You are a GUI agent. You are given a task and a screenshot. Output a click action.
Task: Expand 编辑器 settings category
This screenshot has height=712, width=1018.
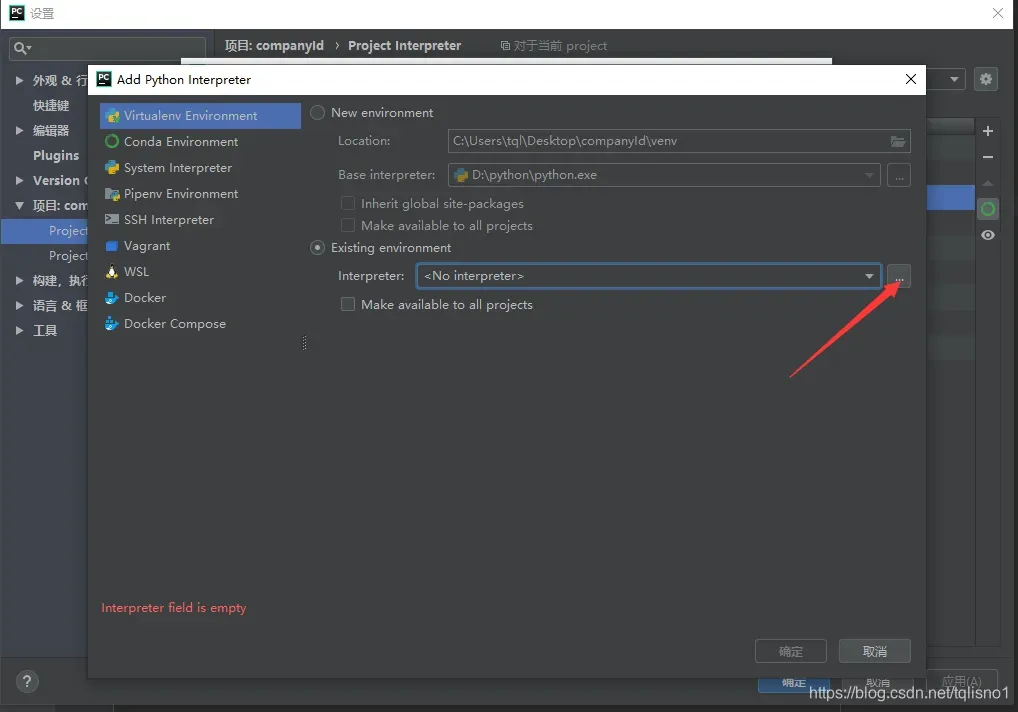[x=19, y=130]
